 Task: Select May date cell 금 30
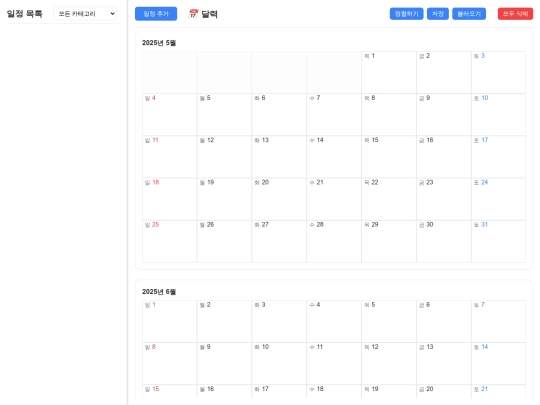[444, 241]
